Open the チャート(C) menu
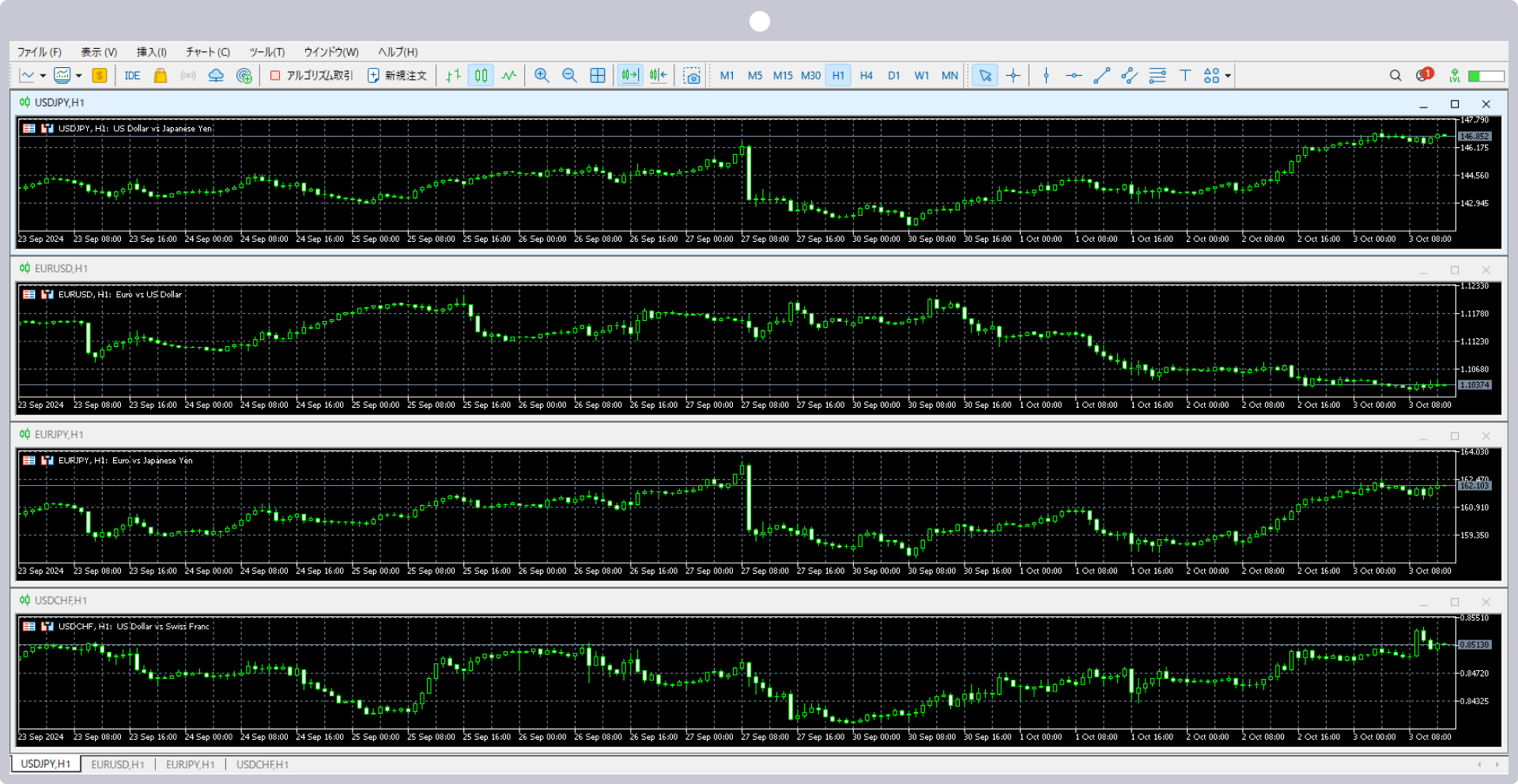The width and height of the screenshot is (1518, 784). tap(207, 52)
